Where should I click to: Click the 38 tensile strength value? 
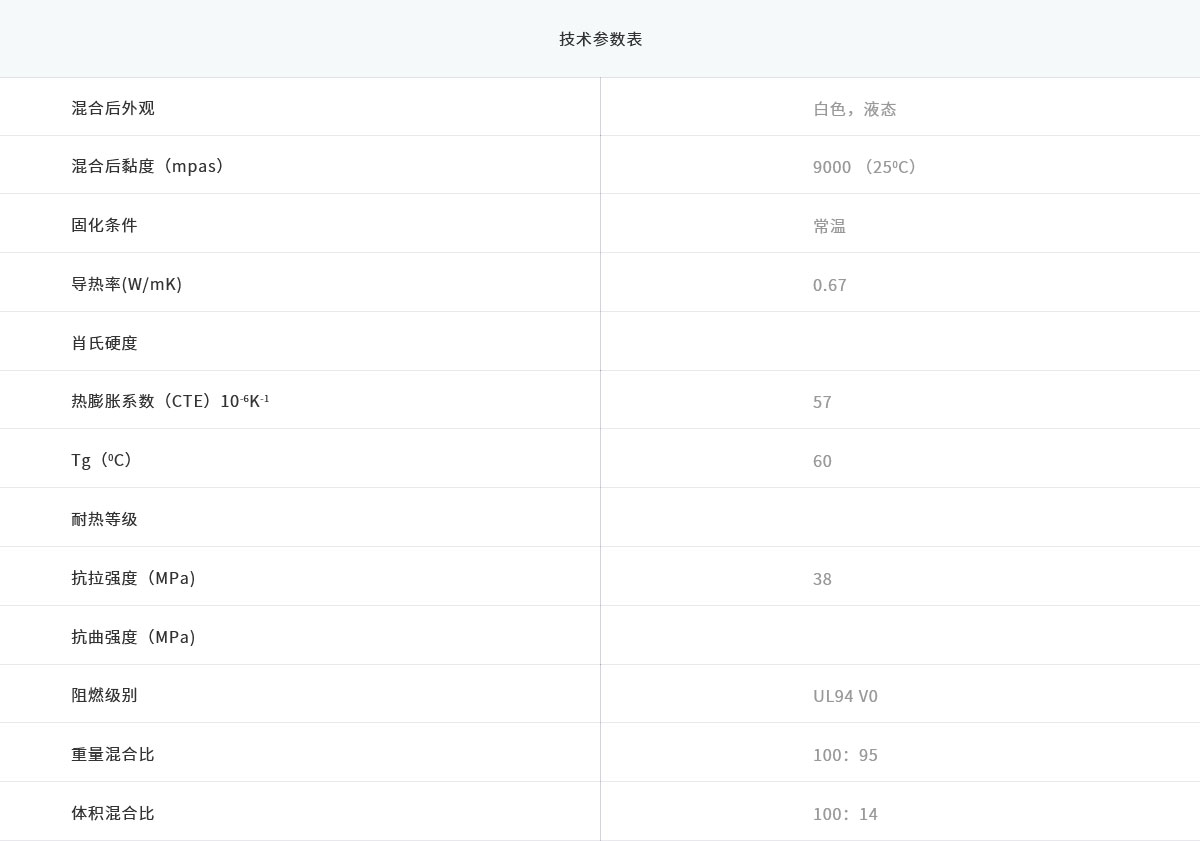point(822,579)
